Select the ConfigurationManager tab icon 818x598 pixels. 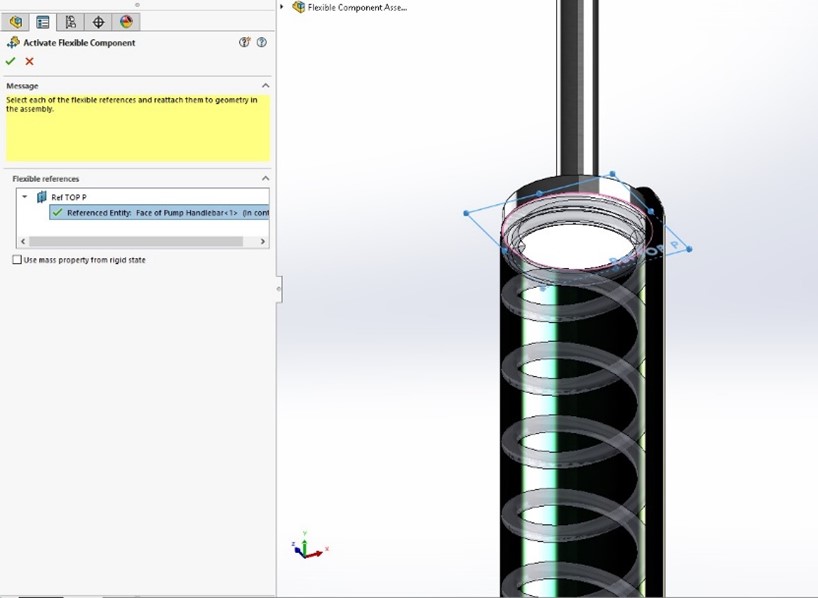[x=71, y=20]
